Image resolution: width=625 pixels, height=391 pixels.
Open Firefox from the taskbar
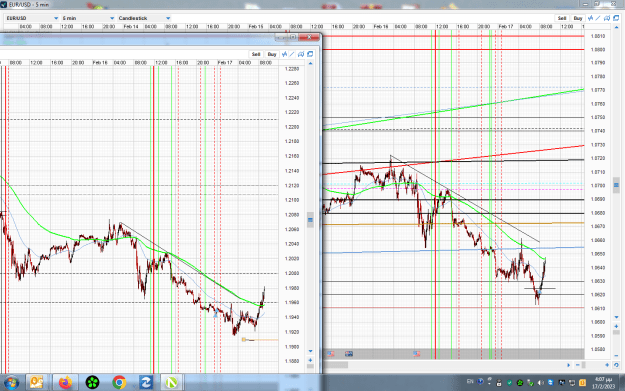(x=65, y=383)
